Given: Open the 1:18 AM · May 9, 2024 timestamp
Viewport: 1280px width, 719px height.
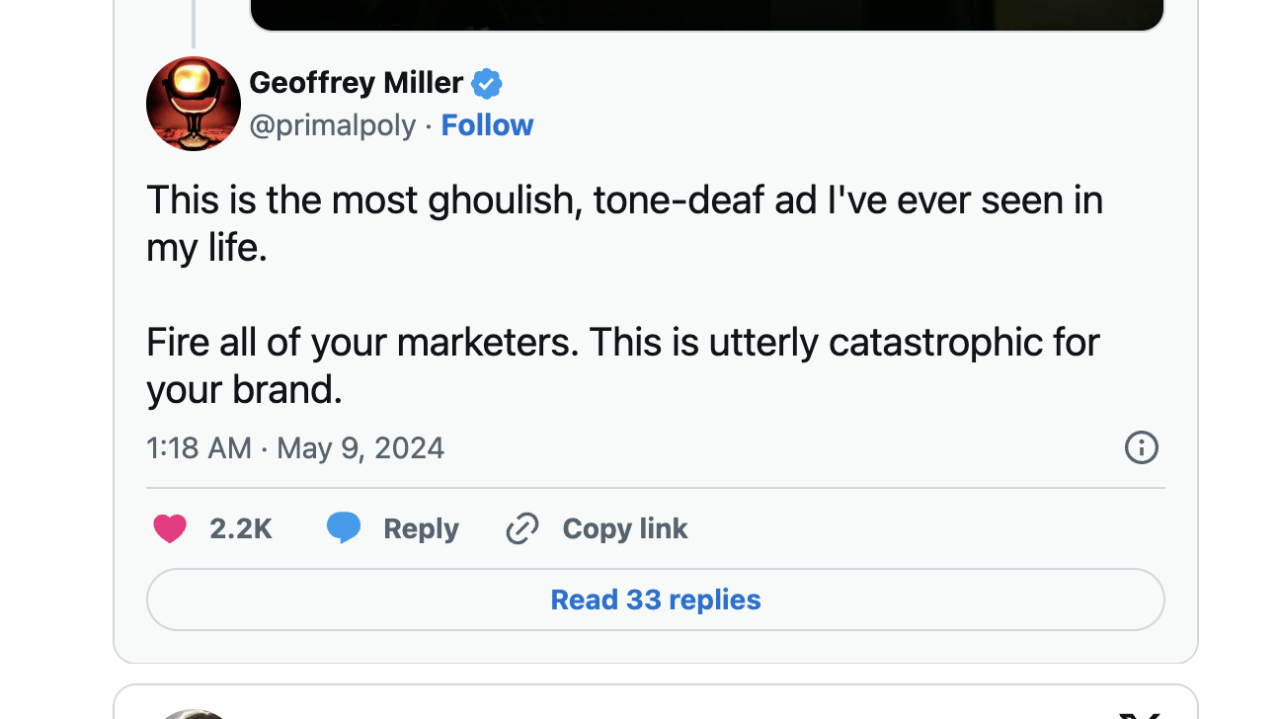Looking at the screenshot, I should (295, 448).
